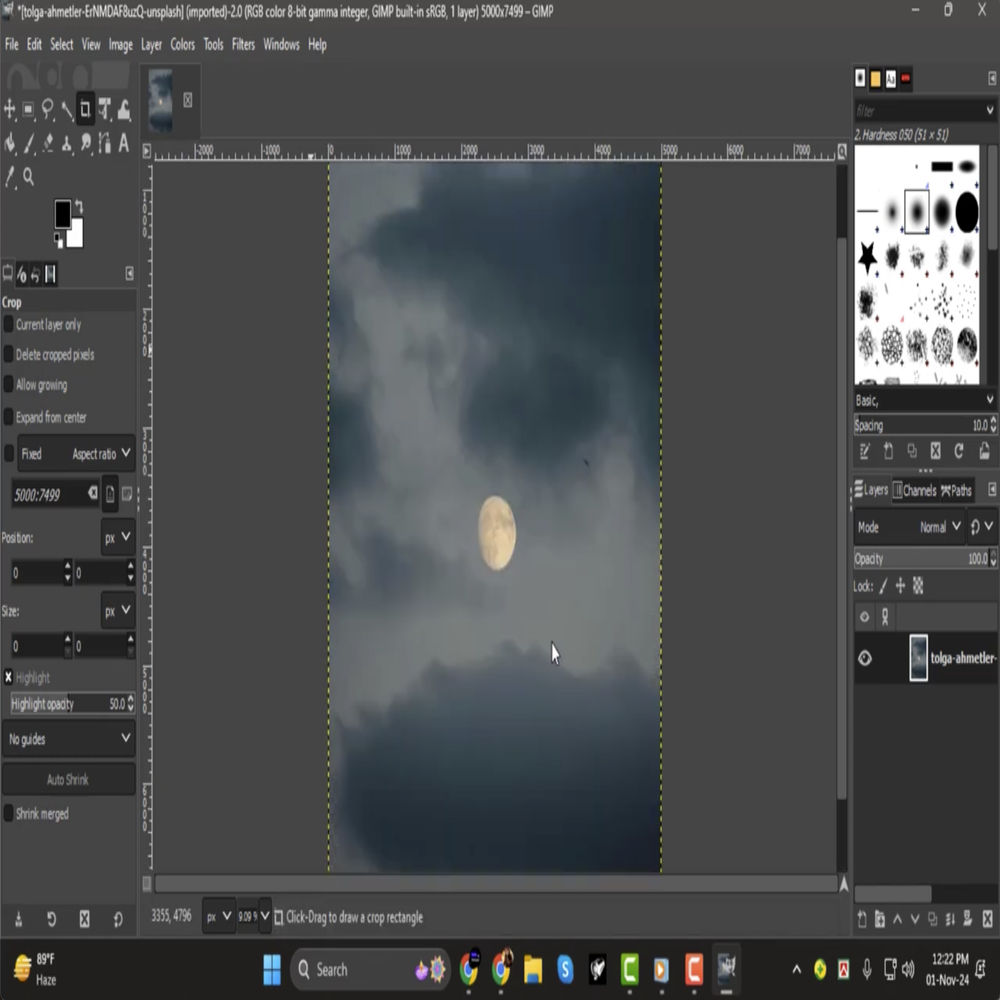Open the Aspect ratio dropdown

coord(101,454)
